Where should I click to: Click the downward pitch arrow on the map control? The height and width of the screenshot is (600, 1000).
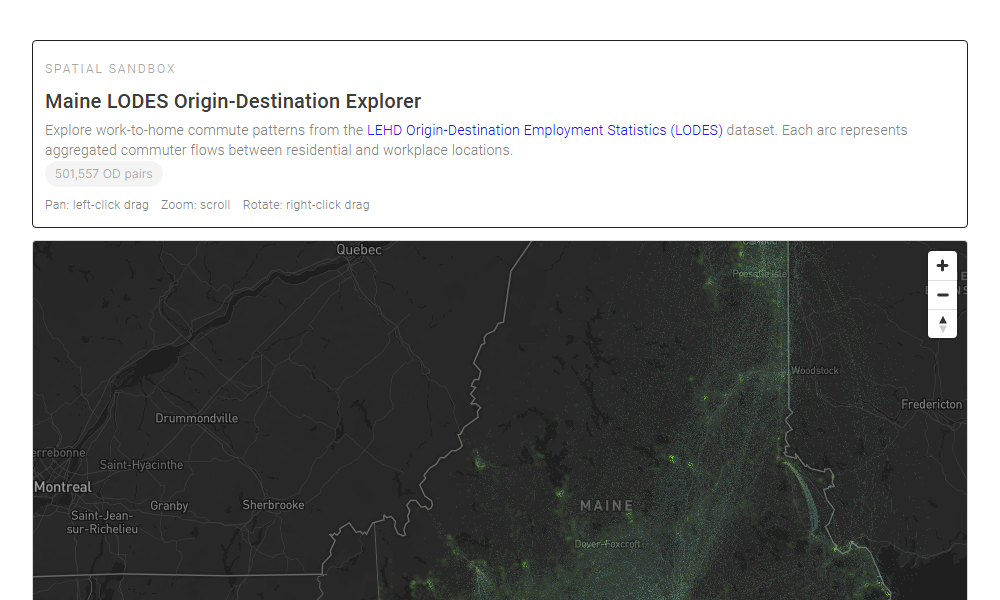pyautogui.click(x=942, y=328)
